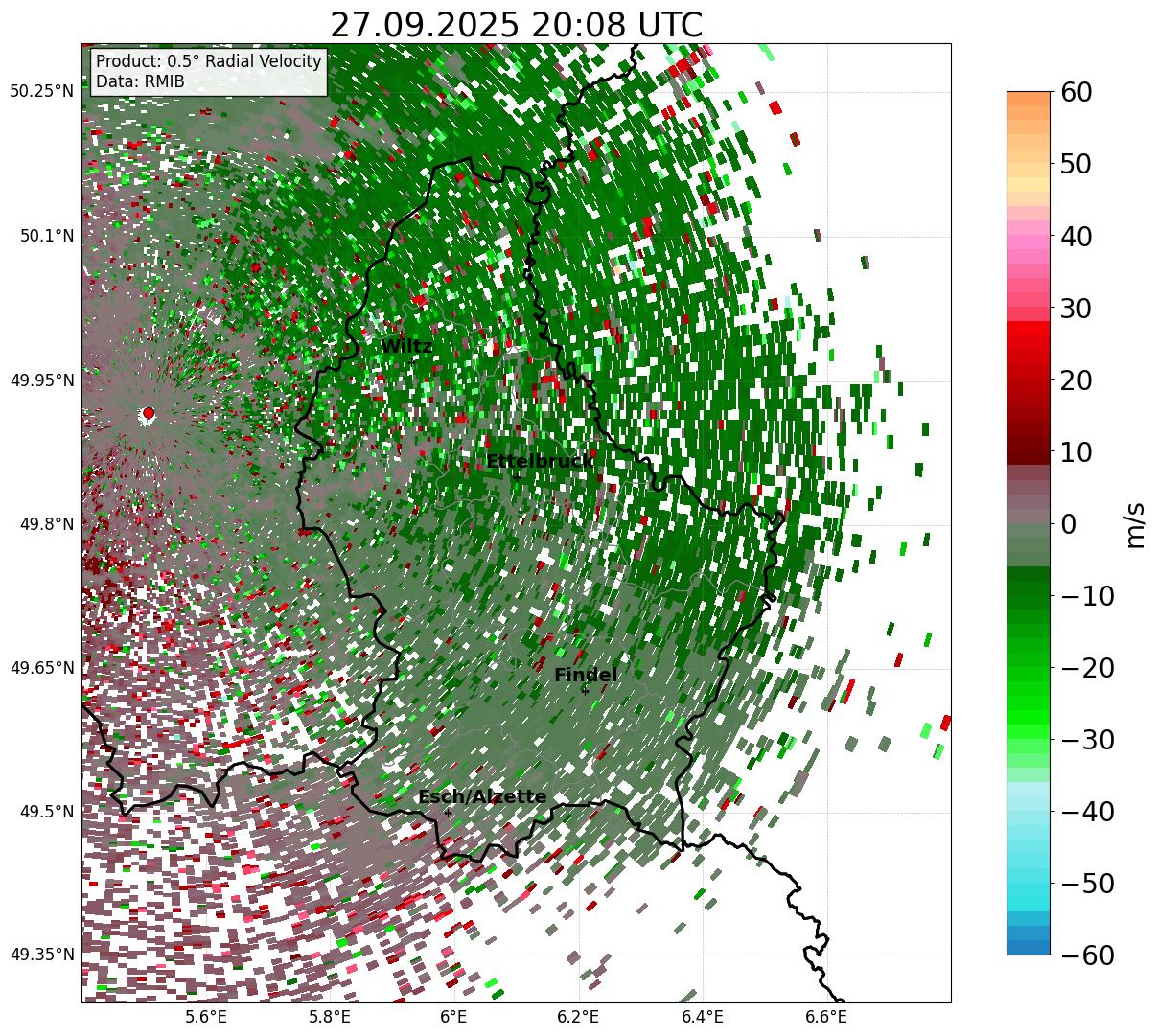This screenshot has width=1157, height=1036.
Task: Click the plot title '27.09.2025 20:08 UTC'
Action: tap(516, 24)
